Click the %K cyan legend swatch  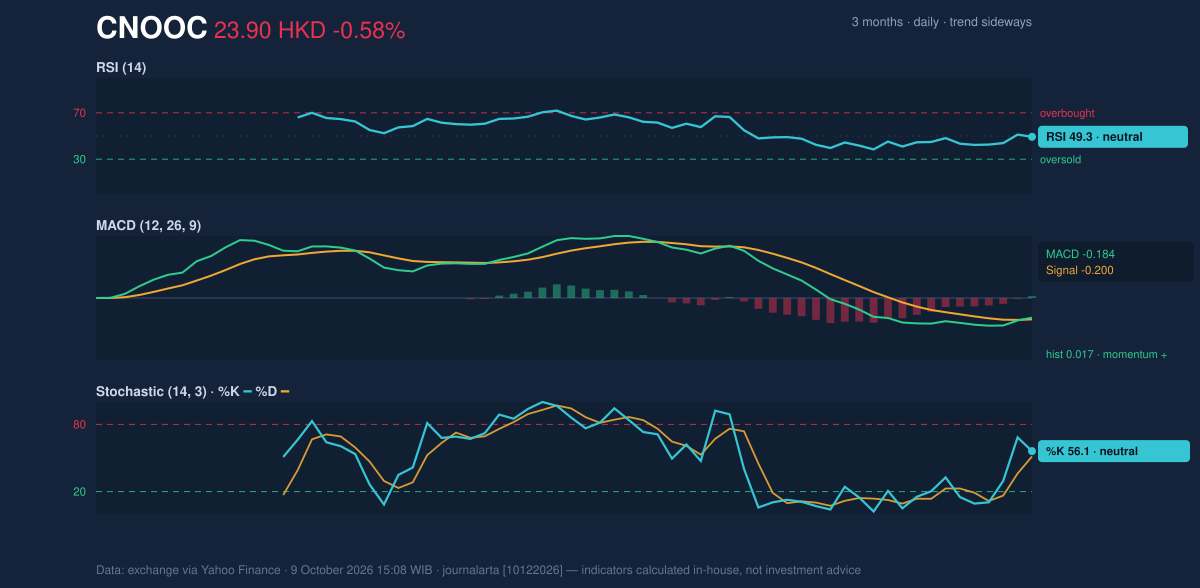tap(248, 391)
